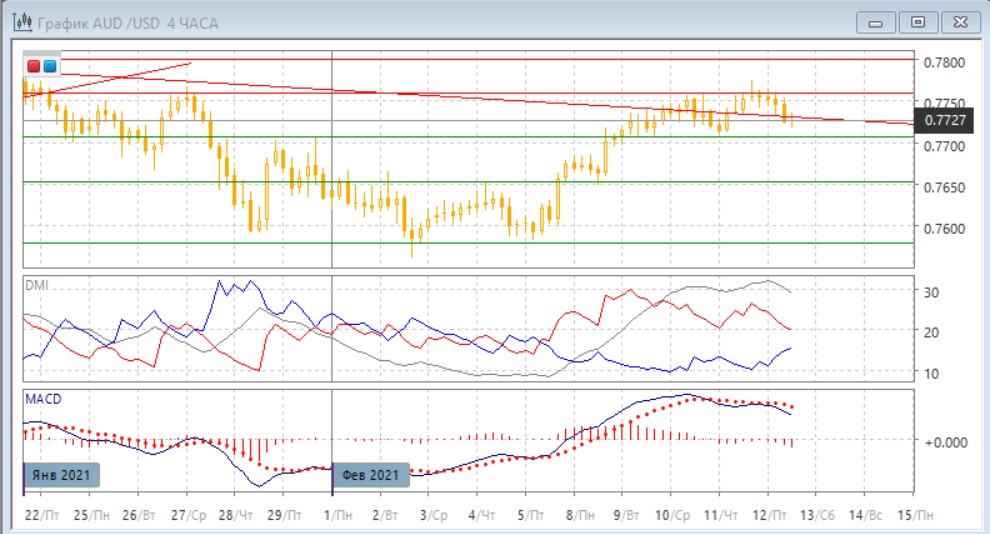The height and width of the screenshot is (534, 990).
Task: Click the +0.000 MACD zero level label
Action: coord(945,441)
